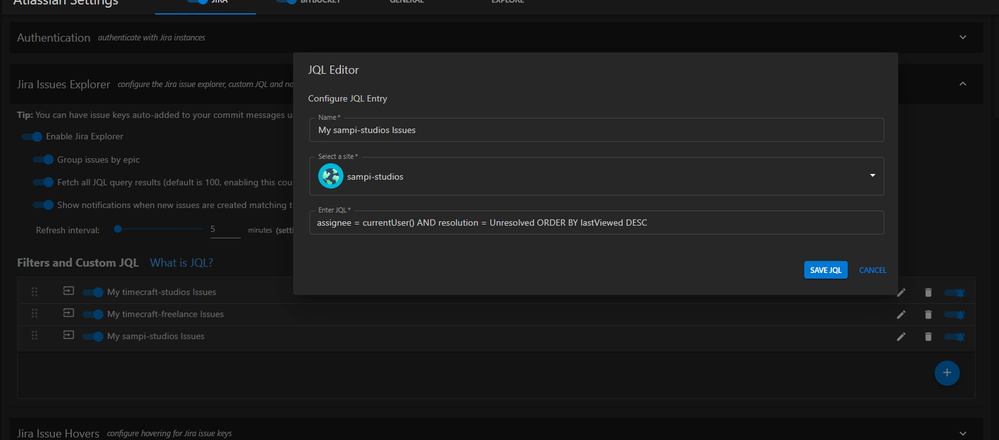
Task: Open the What is JQL? link
Action: pyautogui.click(x=181, y=263)
